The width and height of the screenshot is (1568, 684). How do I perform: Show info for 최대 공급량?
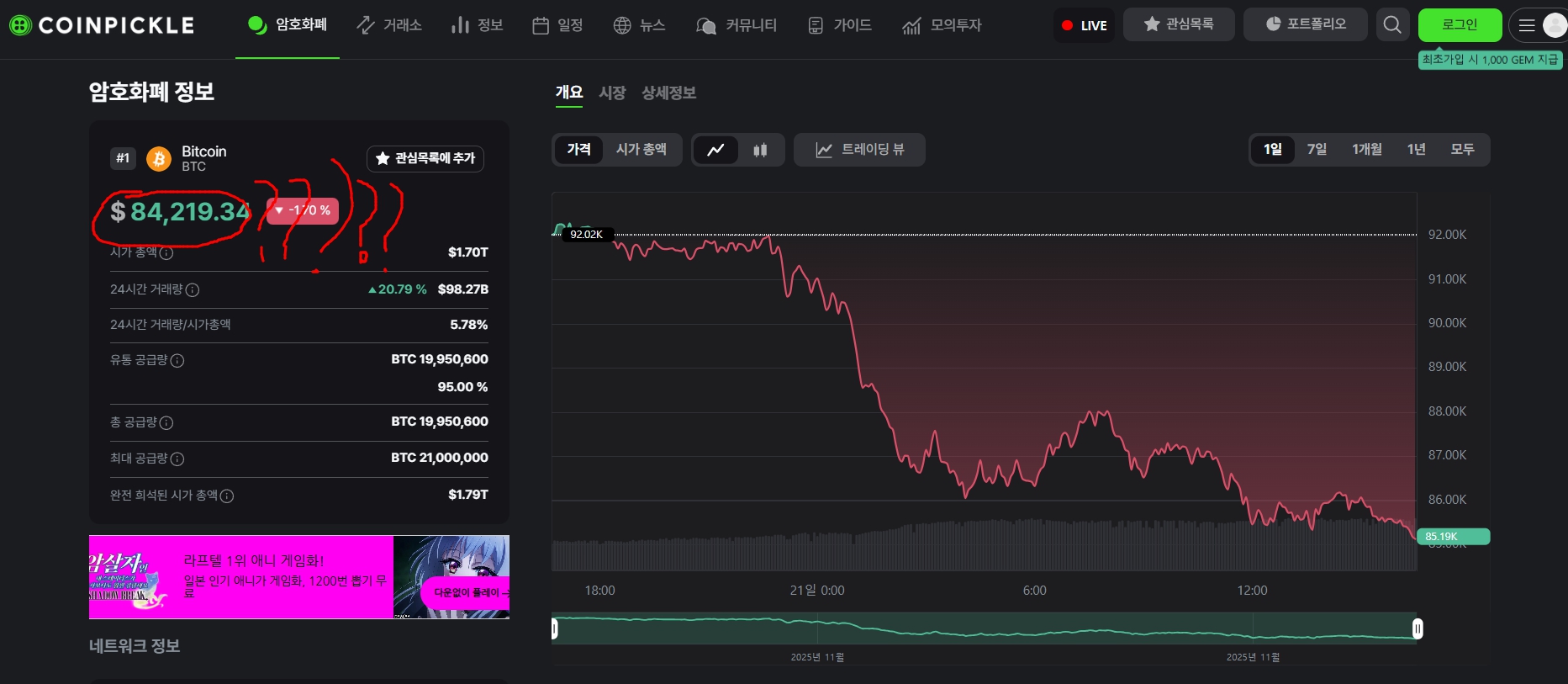[x=177, y=459]
